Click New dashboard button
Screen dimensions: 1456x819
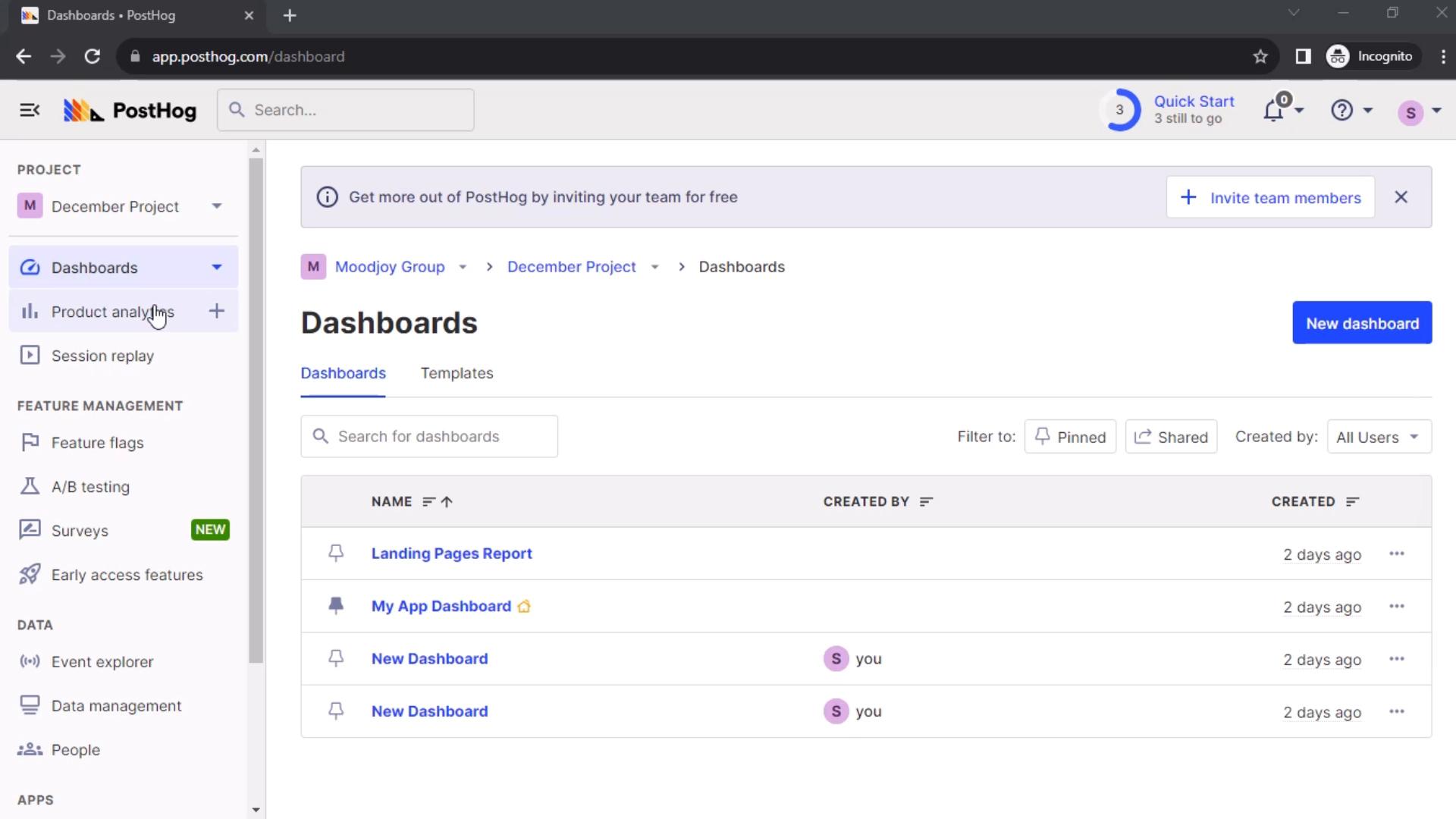click(x=1362, y=323)
